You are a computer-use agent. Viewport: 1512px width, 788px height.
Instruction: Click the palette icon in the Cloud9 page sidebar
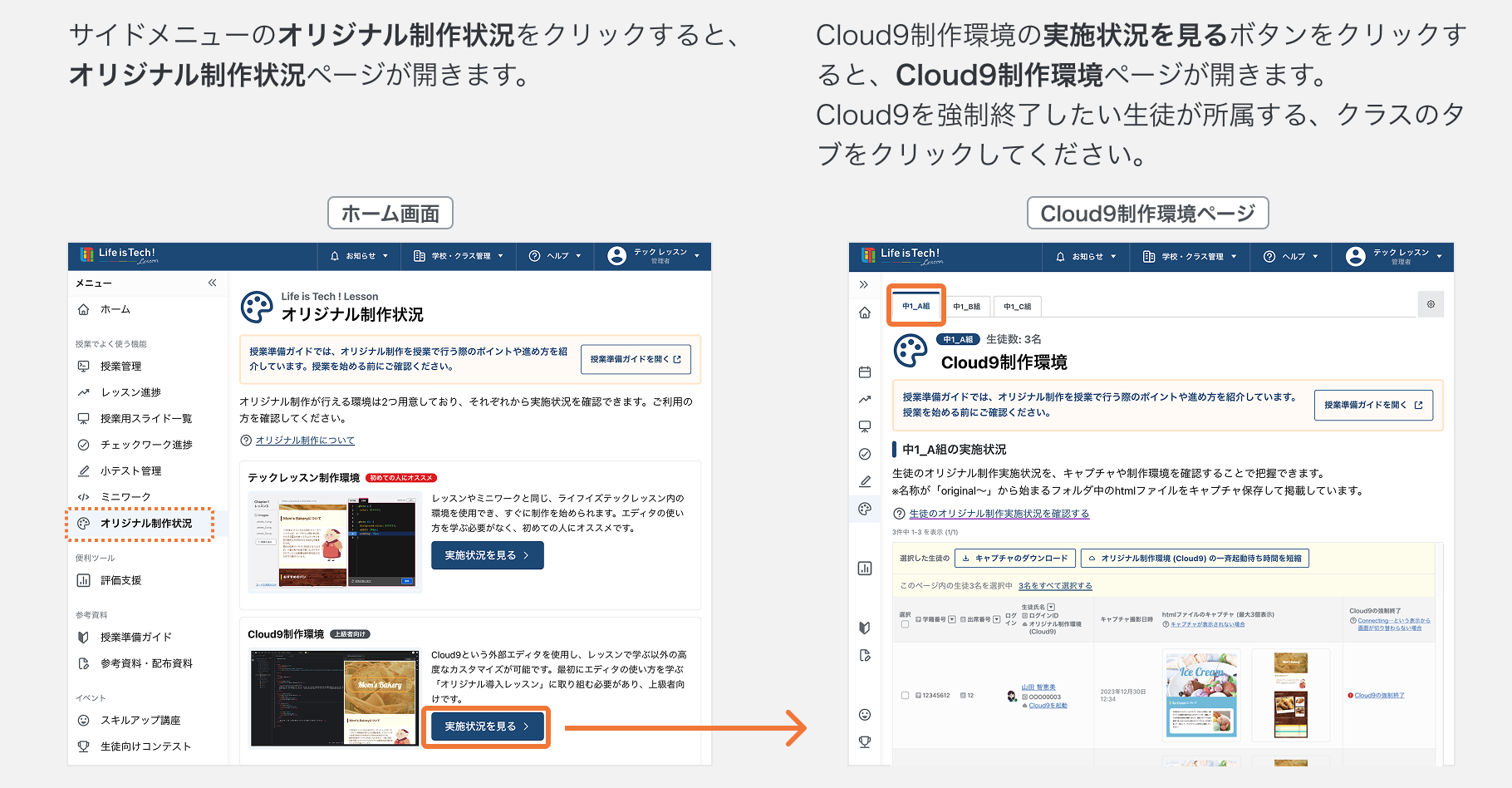(865, 509)
